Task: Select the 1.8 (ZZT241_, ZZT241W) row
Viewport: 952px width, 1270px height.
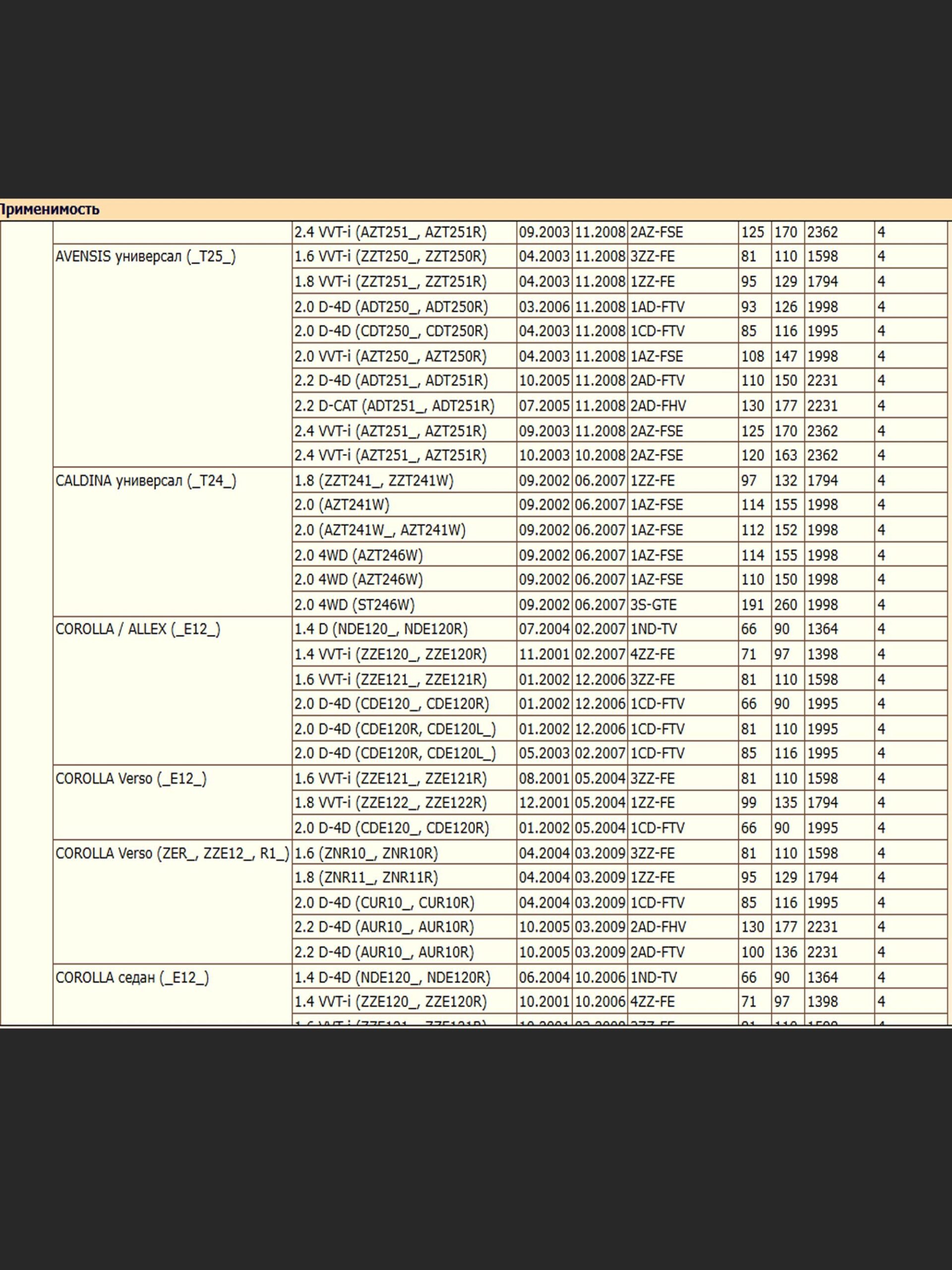Action: coord(373,481)
